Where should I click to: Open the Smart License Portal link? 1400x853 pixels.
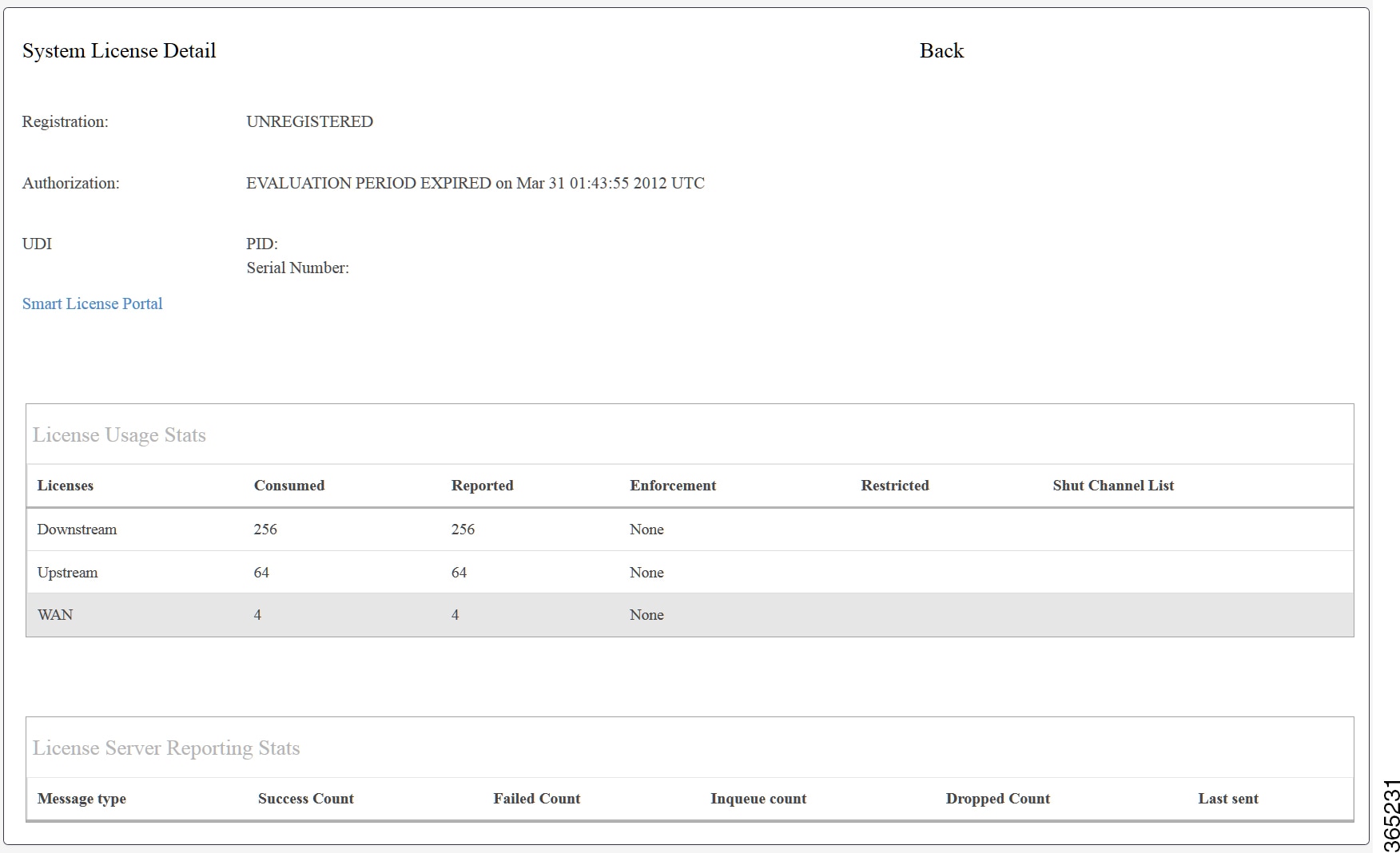click(x=92, y=304)
